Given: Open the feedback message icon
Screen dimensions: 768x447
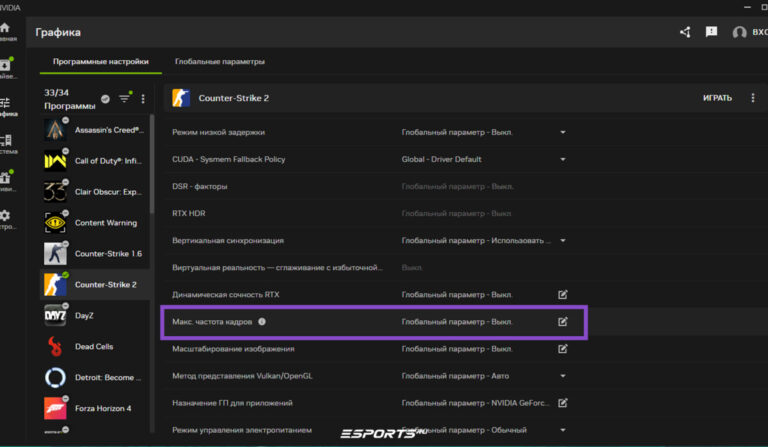Looking at the screenshot, I should click(711, 32).
